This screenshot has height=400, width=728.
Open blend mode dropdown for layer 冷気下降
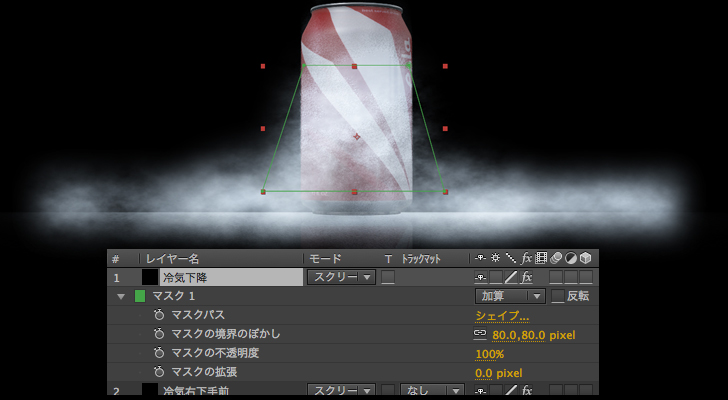340,277
